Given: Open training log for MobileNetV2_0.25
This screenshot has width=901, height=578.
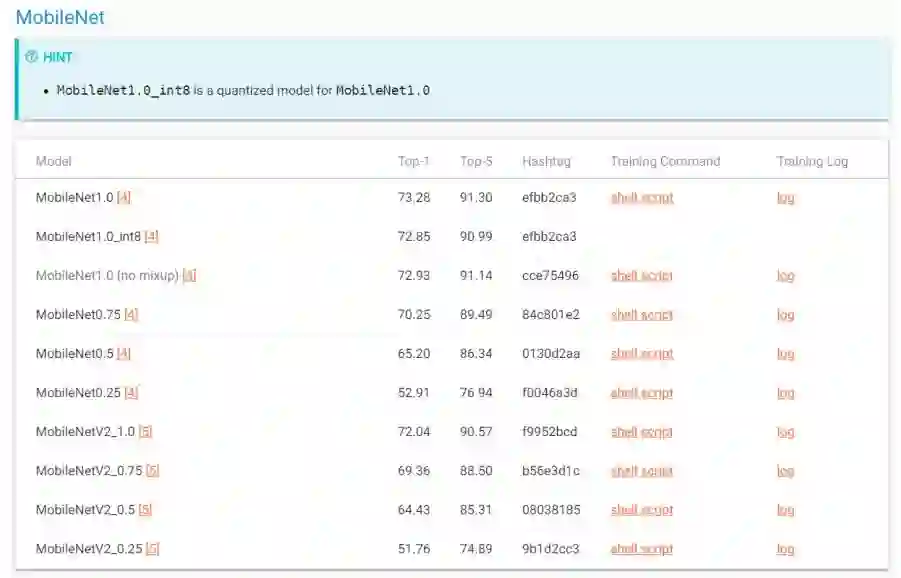Looking at the screenshot, I should coord(785,549).
